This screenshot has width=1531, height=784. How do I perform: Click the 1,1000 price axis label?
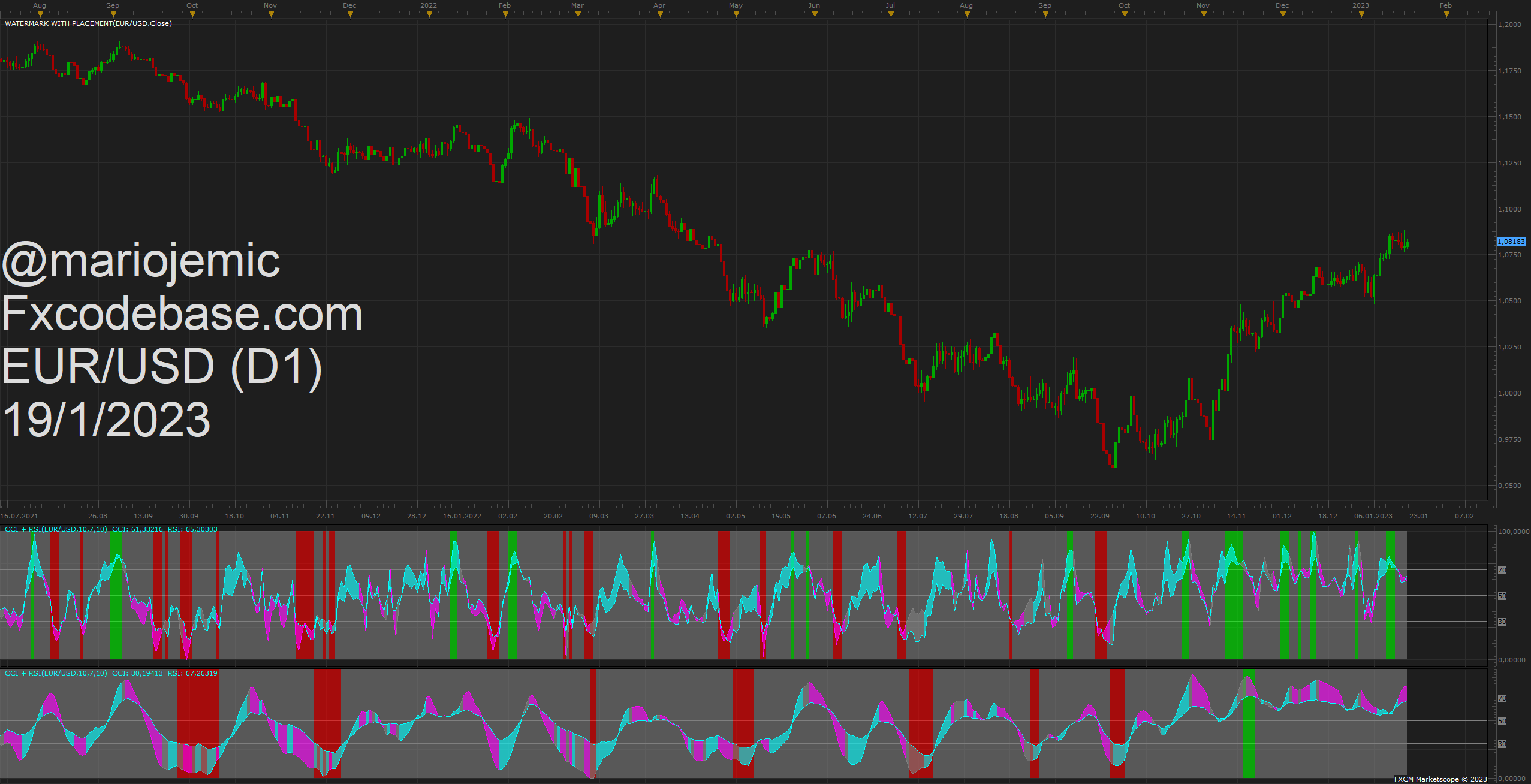coord(1509,209)
